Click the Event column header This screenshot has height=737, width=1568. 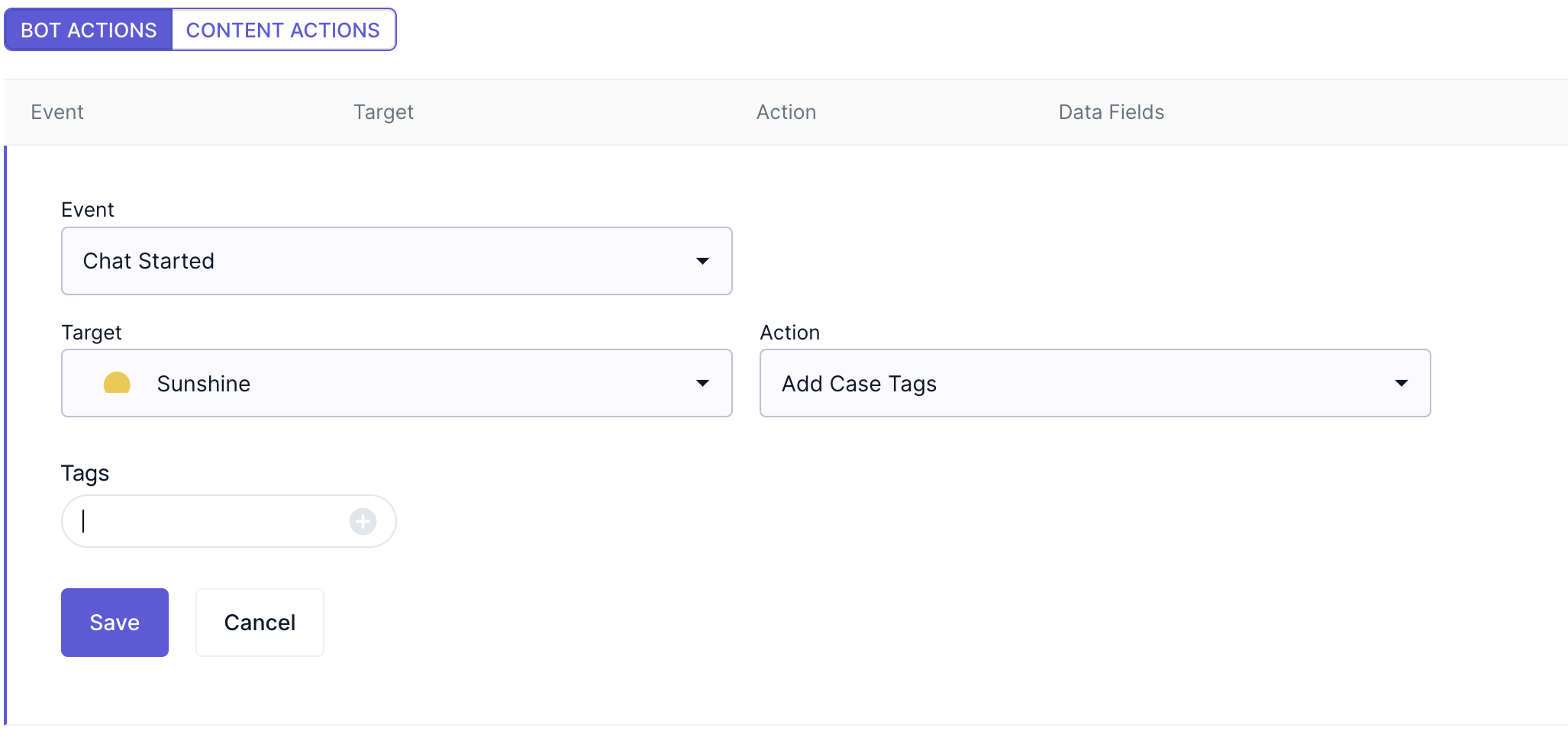pos(57,112)
